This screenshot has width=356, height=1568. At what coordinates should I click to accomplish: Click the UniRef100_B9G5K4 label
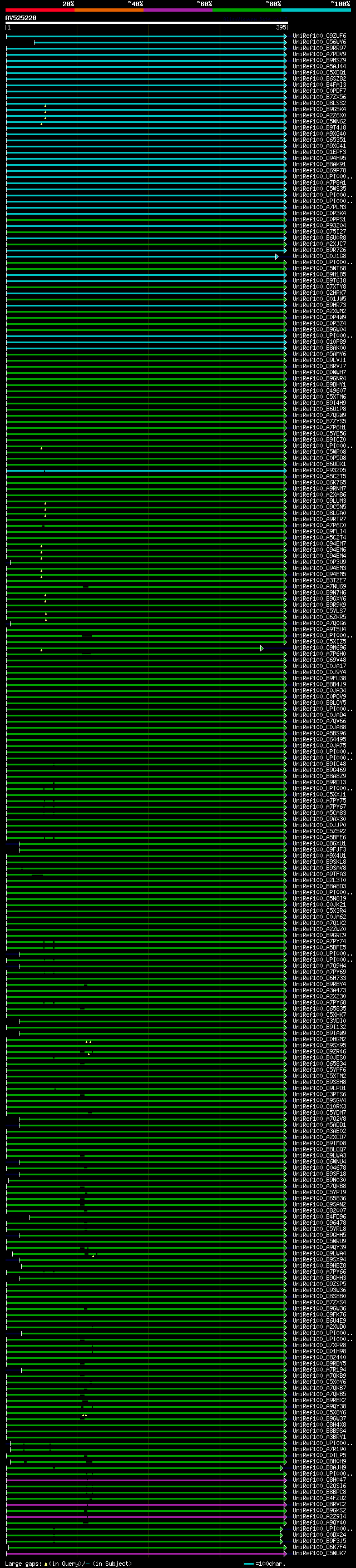[x=319, y=109]
